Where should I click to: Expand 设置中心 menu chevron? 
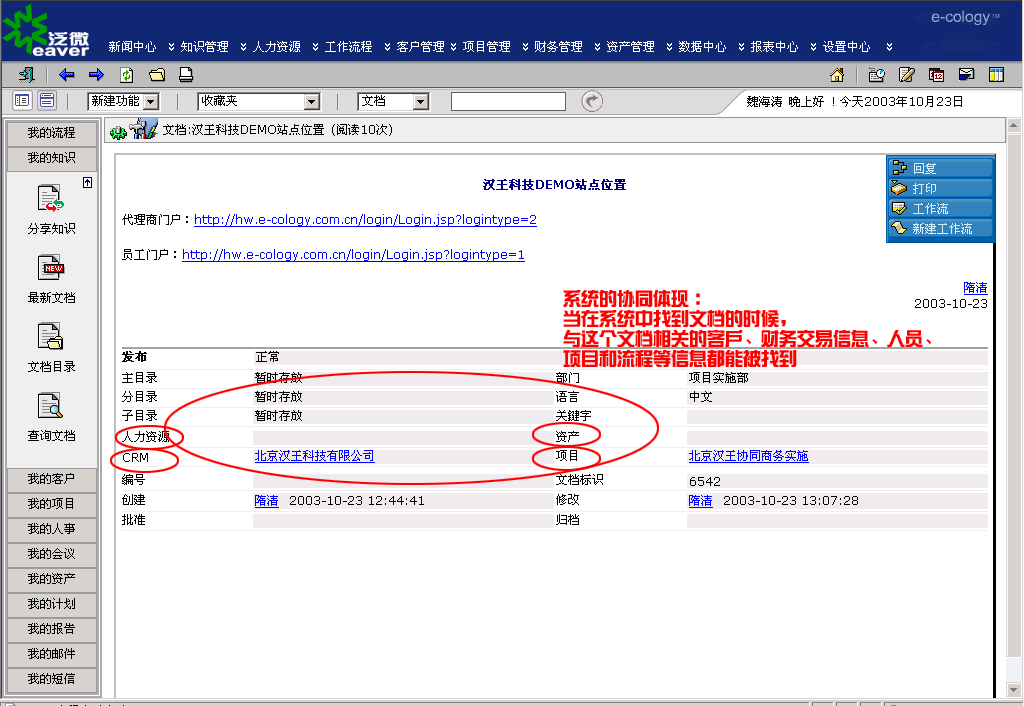pos(889,47)
